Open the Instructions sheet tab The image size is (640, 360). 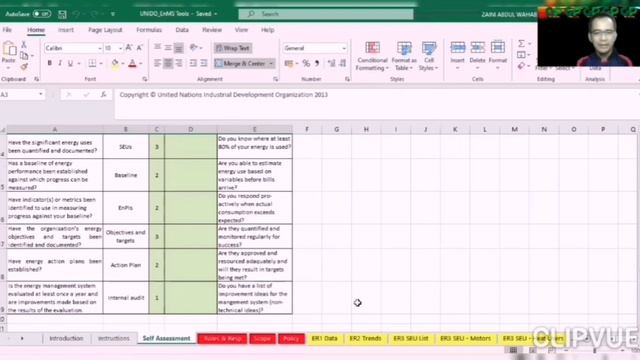[x=113, y=338]
